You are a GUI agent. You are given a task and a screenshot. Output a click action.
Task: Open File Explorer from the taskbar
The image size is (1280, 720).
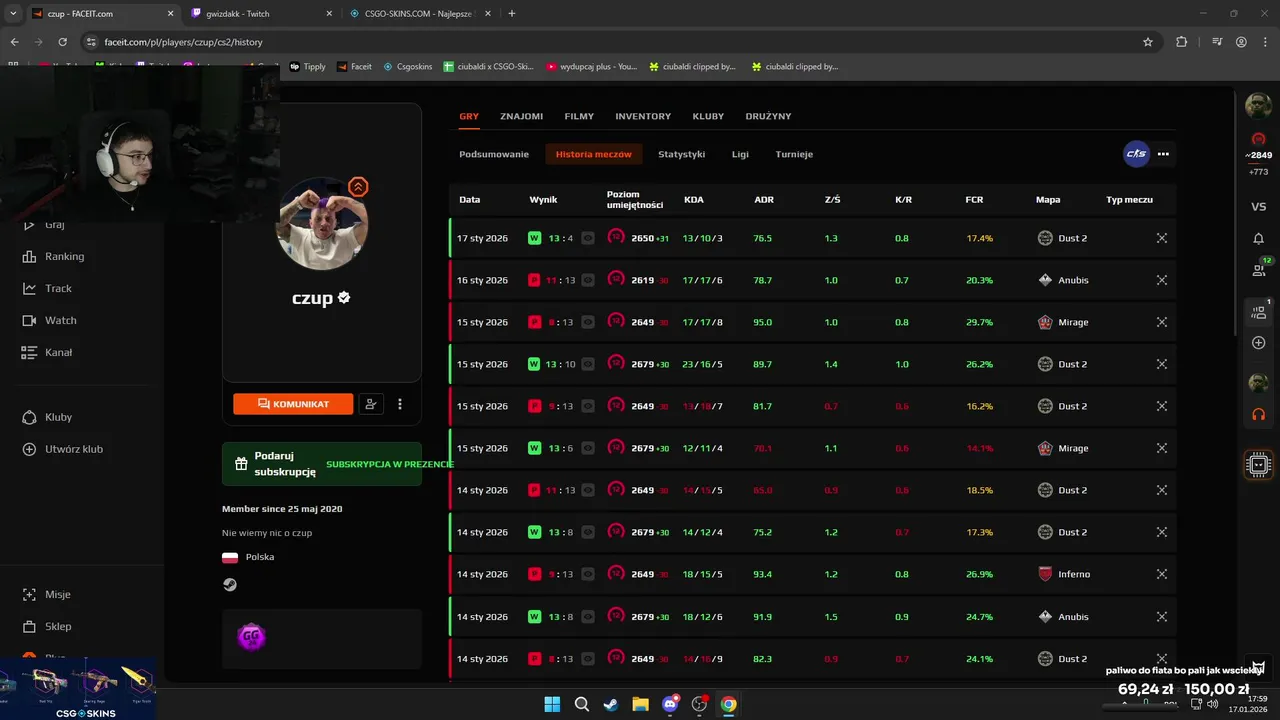point(640,704)
